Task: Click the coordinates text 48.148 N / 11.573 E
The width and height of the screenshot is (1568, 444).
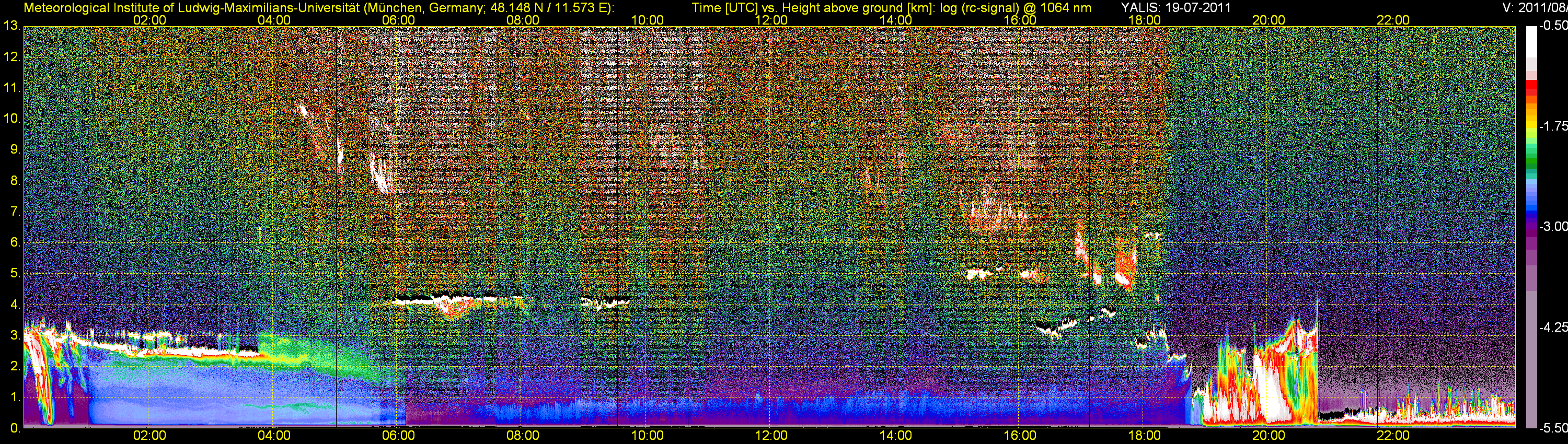Action: coord(547,7)
